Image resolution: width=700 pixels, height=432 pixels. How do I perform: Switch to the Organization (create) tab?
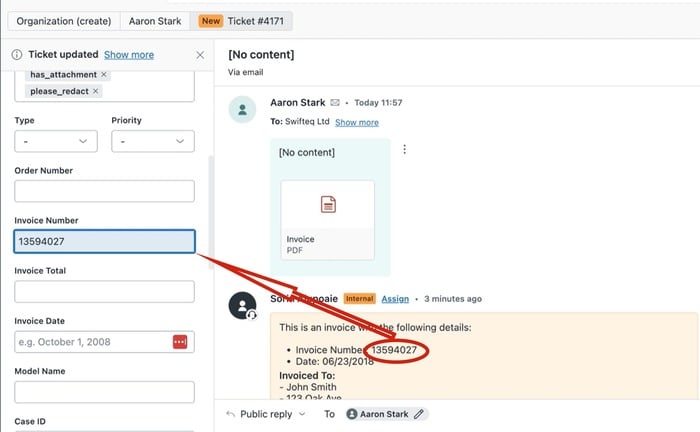point(64,21)
